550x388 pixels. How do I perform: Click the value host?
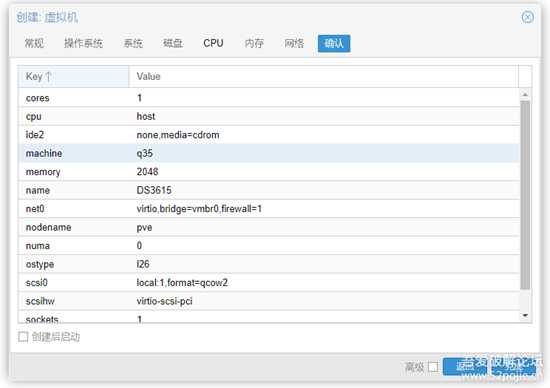coord(146,116)
